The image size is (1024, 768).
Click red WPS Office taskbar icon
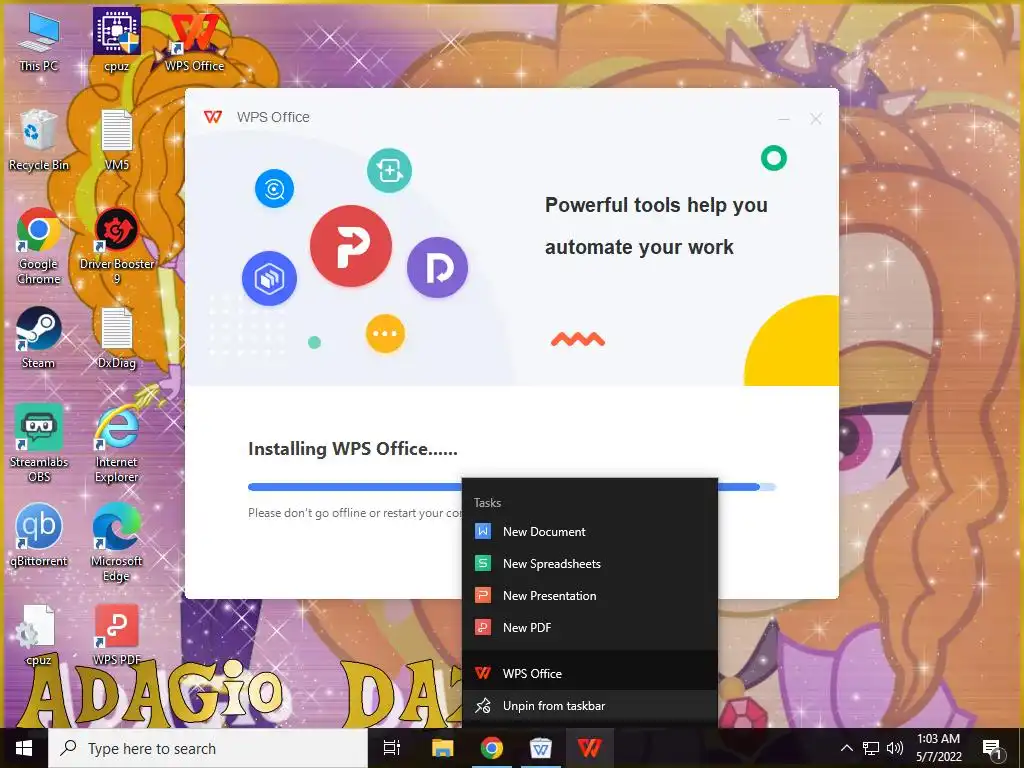click(x=590, y=748)
